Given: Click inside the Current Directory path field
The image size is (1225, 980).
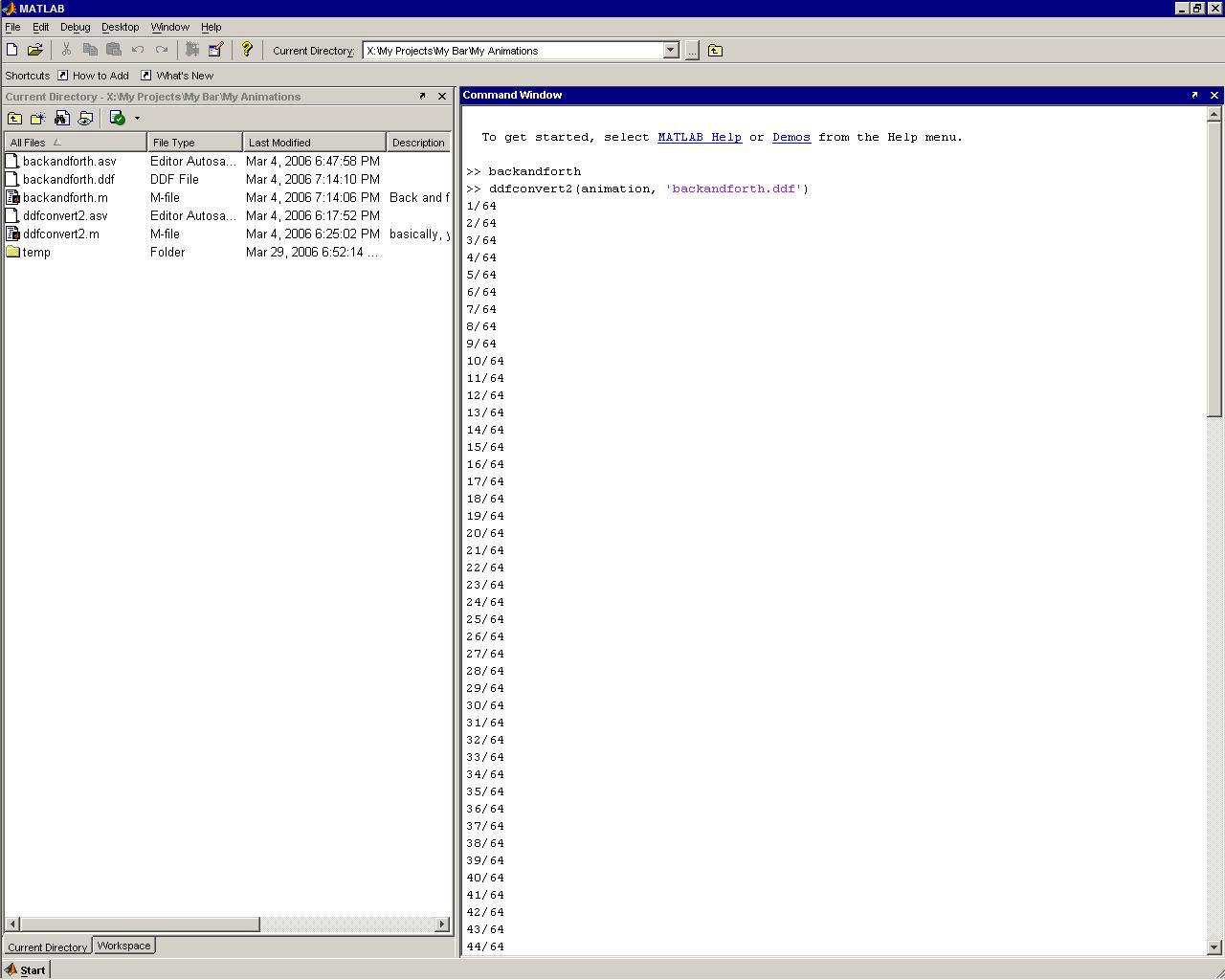Looking at the screenshot, I should [x=513, y=51].
